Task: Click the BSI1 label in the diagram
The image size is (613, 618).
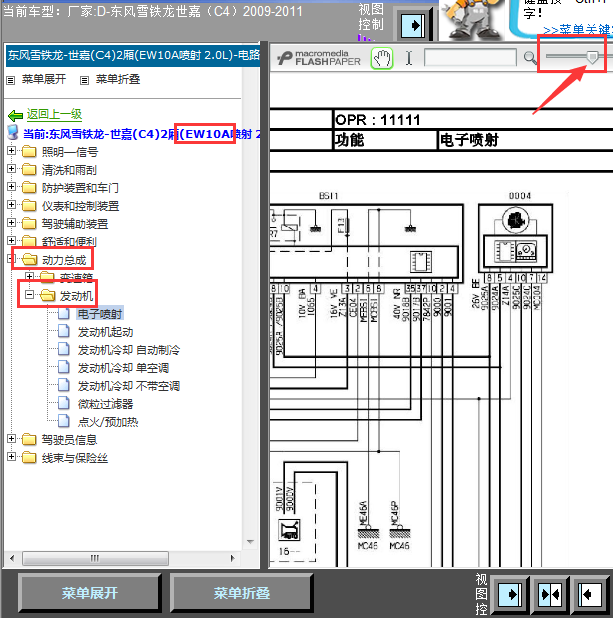Action: pos(328,196)
